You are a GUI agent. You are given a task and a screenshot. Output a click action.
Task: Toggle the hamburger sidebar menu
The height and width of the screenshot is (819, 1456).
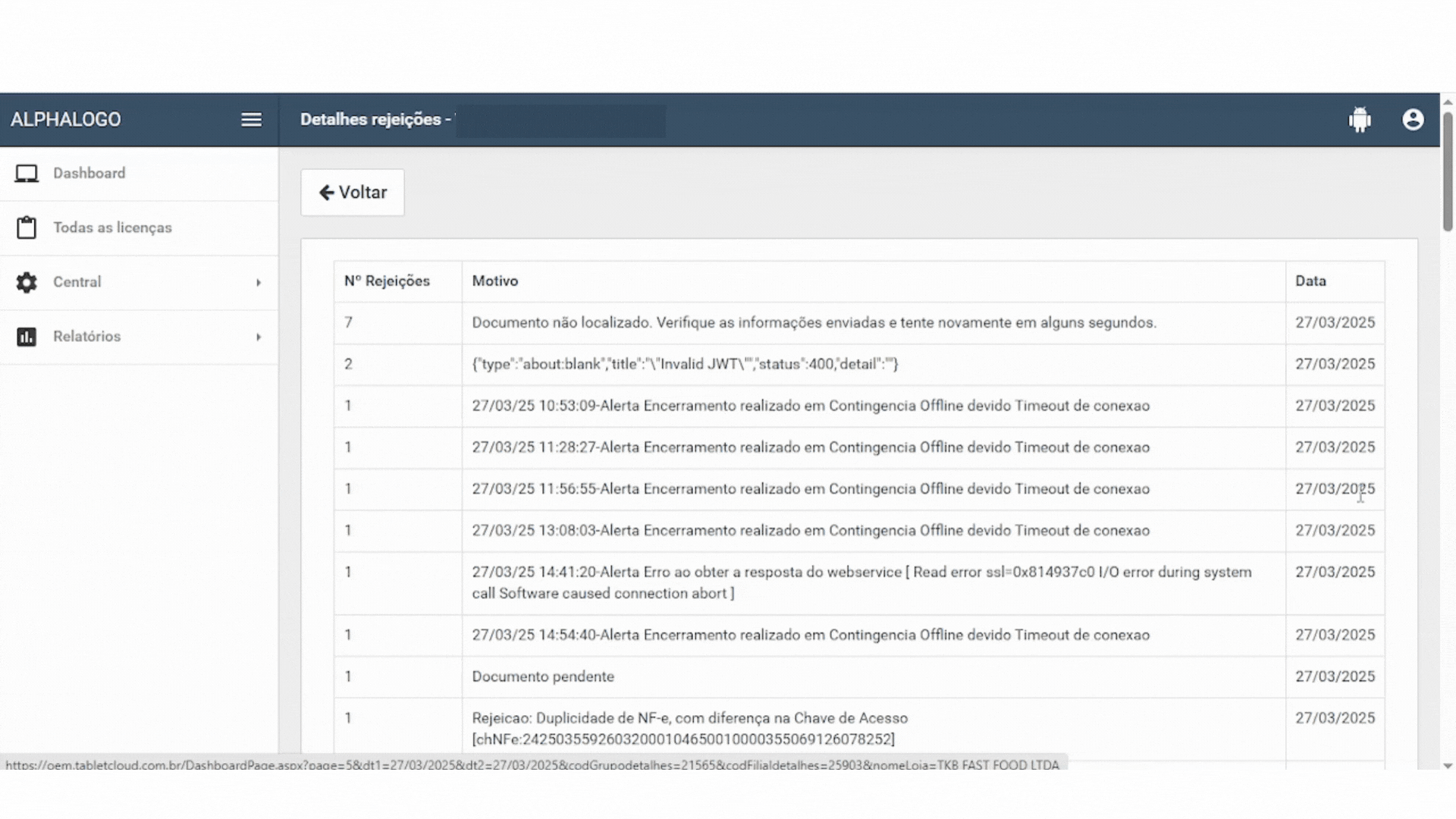pos(251,120)
